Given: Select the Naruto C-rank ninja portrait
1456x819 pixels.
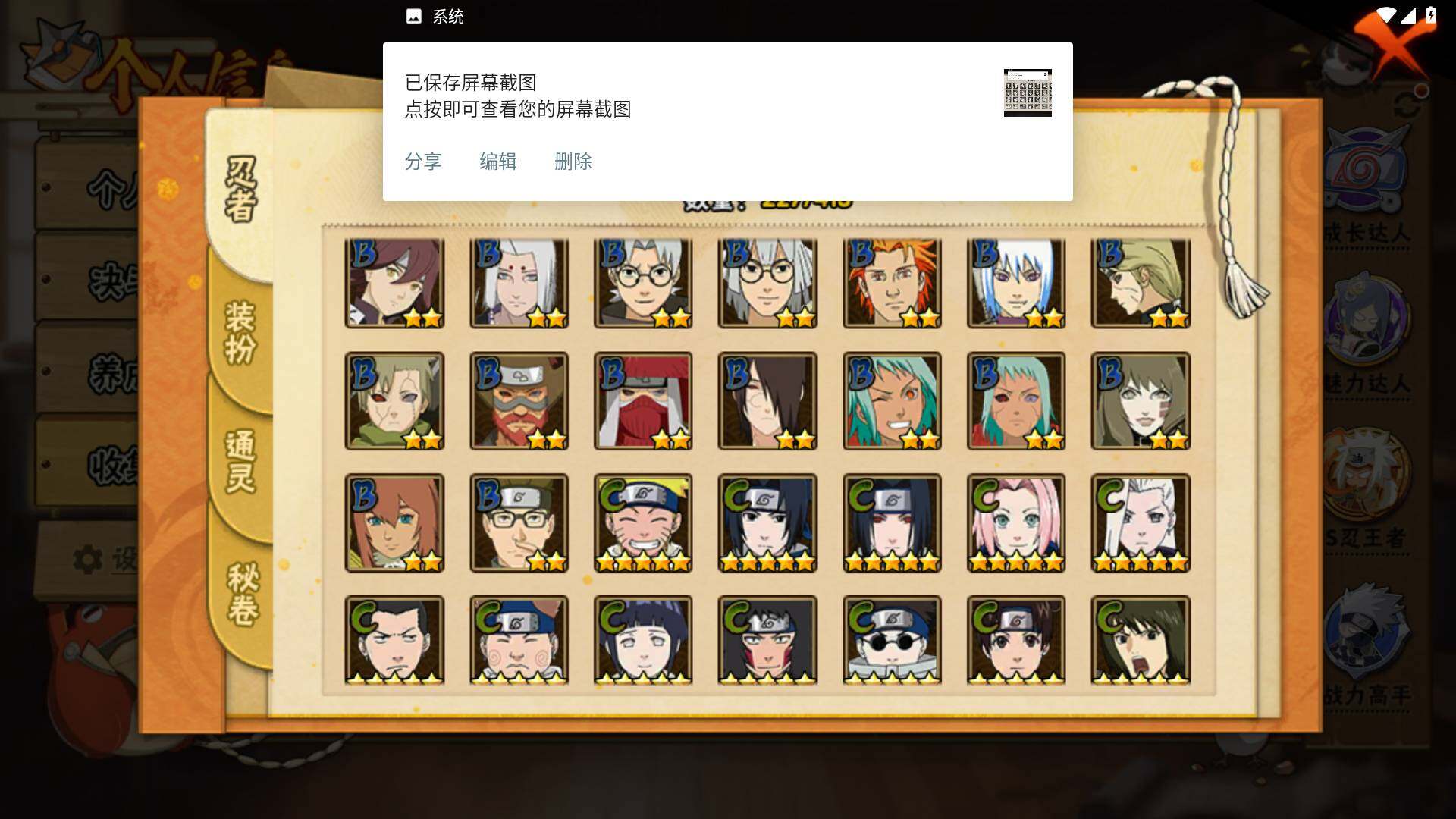Looking at the screenshot, I should point(643,522).
